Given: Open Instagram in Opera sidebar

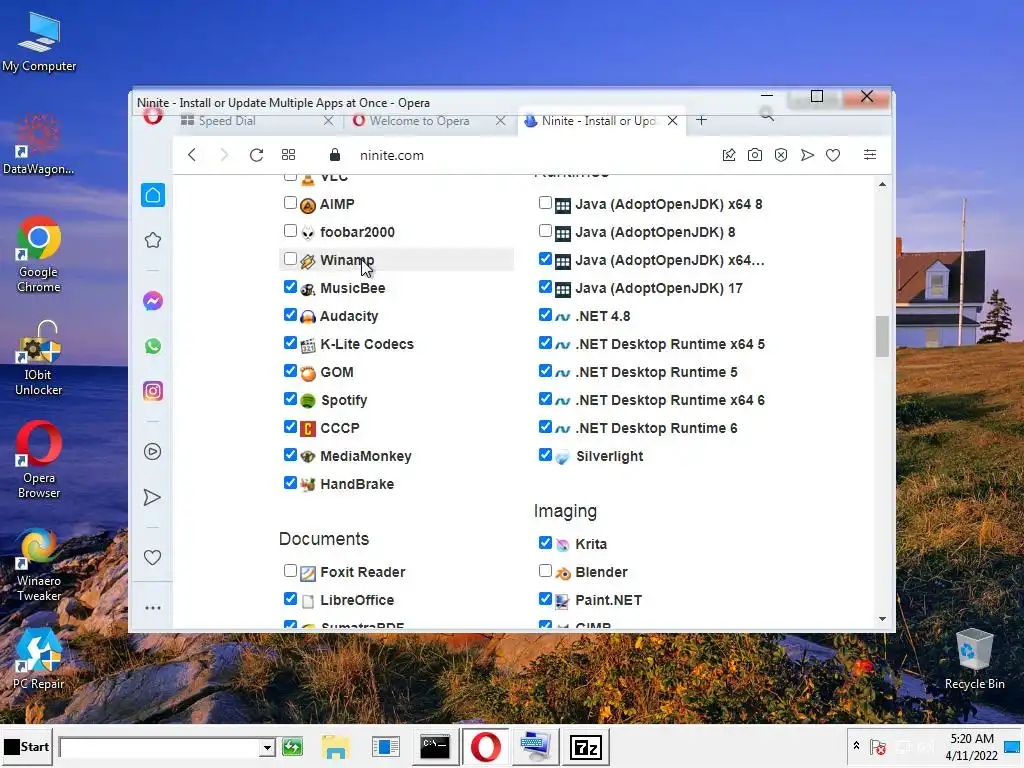Looking at the screenshot, I should tap(153, 391).
